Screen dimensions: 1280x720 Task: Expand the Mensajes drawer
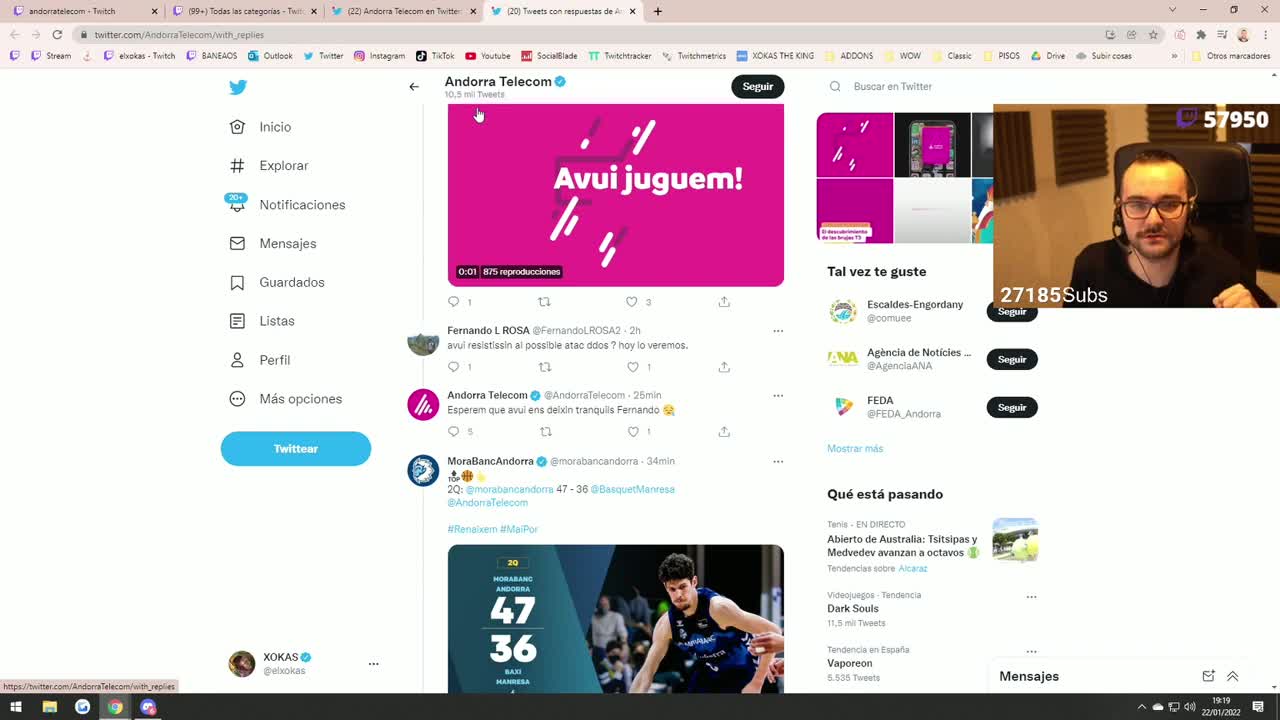pyautogui.click(x=1232, y=676)
